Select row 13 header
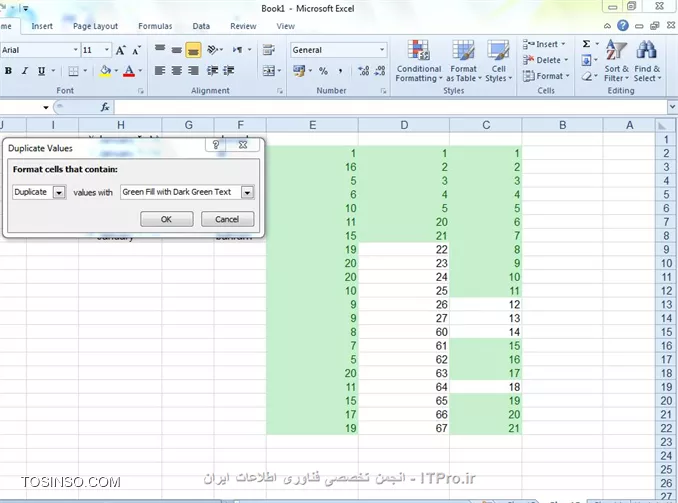This screenshot has width=678, height=503. coord(666,304)
